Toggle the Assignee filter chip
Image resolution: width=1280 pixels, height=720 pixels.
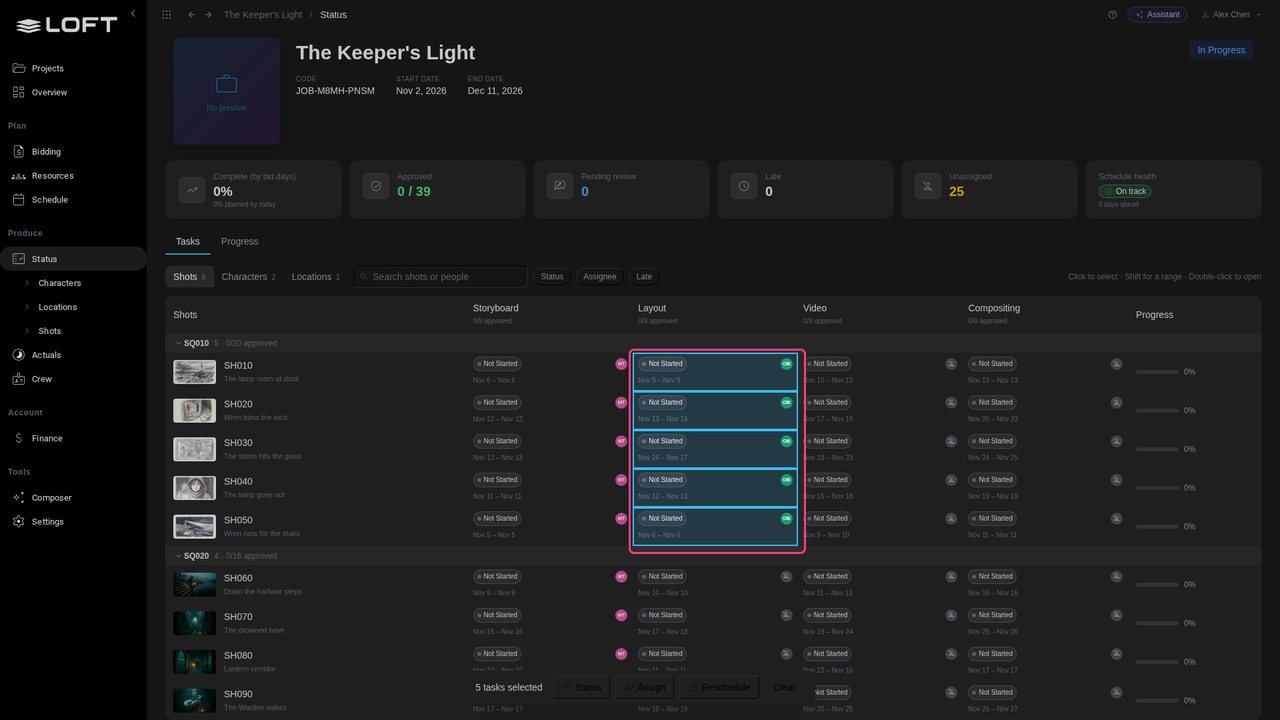coord(600,277)
